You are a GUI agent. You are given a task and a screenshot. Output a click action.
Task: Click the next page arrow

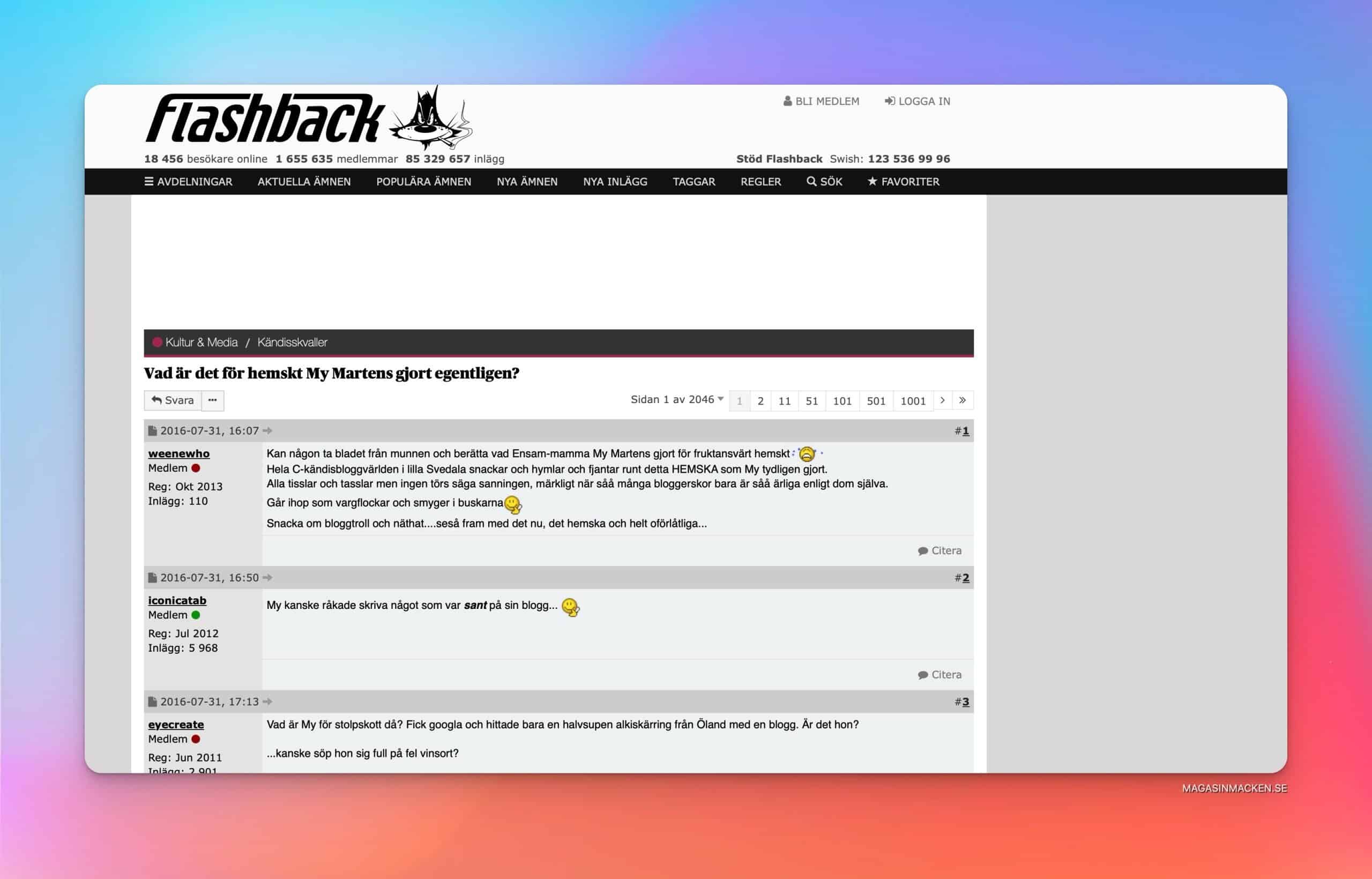tap(943, 401)
